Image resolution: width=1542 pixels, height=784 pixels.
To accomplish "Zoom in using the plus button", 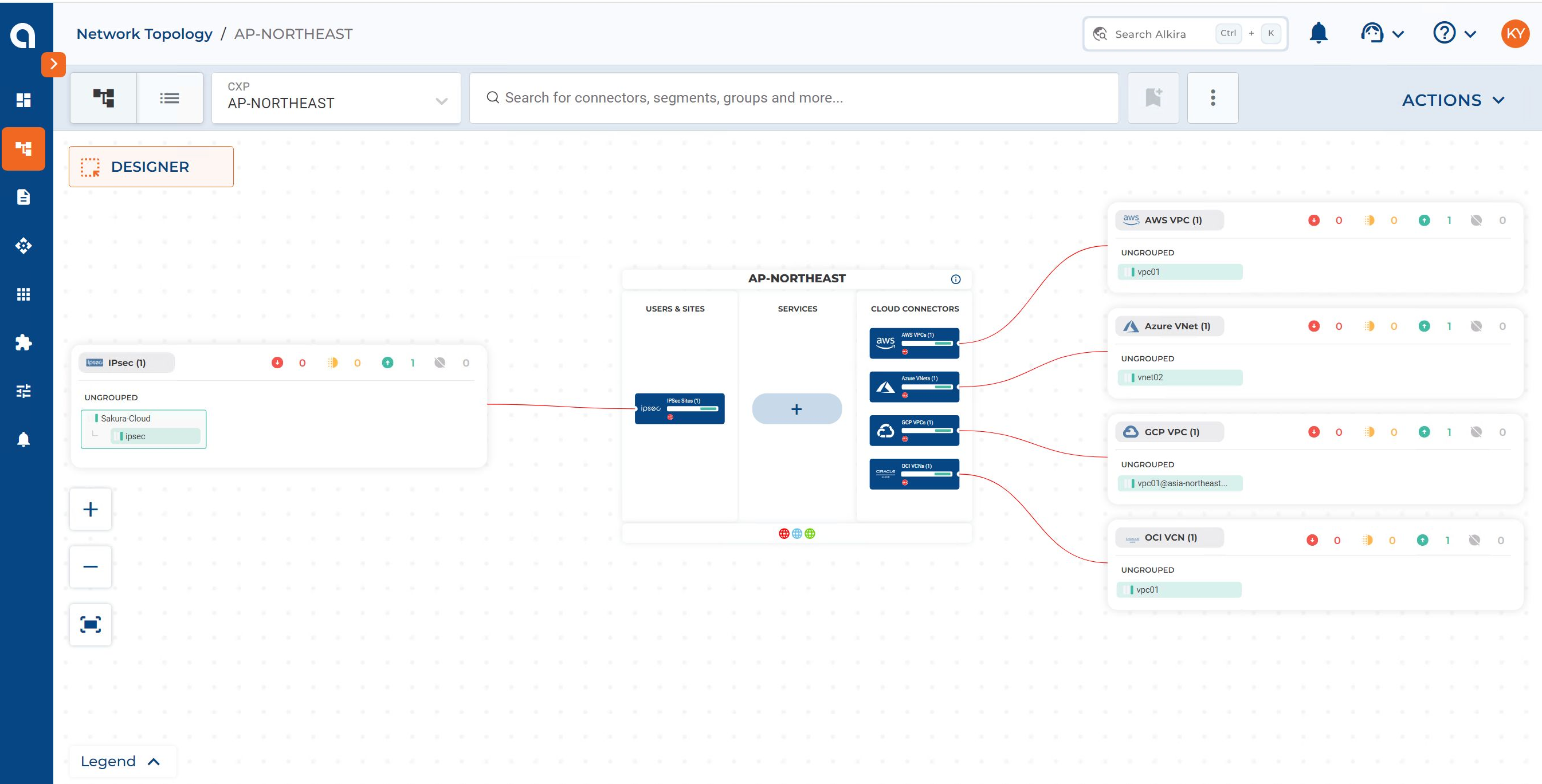I will pyautogui.click(x=91, y=509).
